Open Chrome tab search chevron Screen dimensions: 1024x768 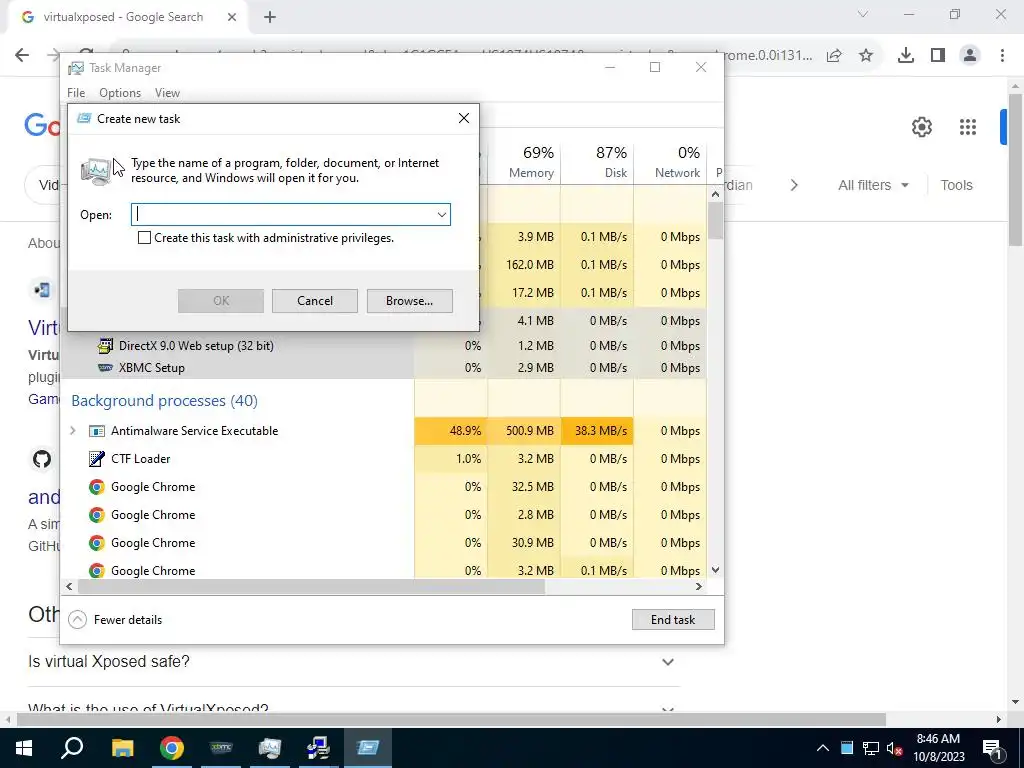click(x=863, y=14)
